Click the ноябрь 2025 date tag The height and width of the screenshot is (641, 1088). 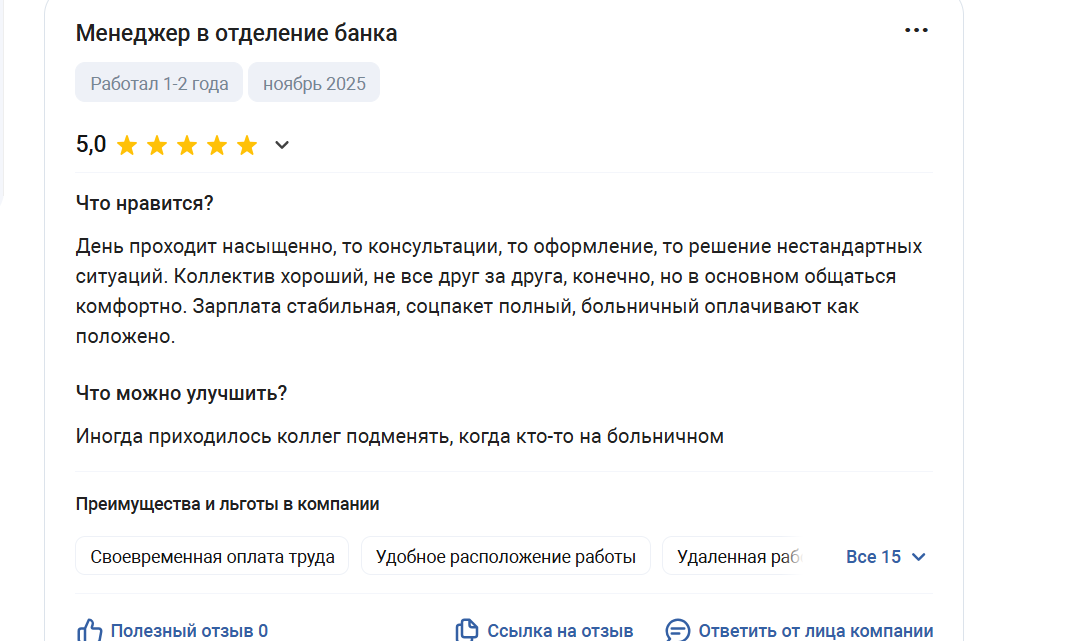click(x=314, y=83)
